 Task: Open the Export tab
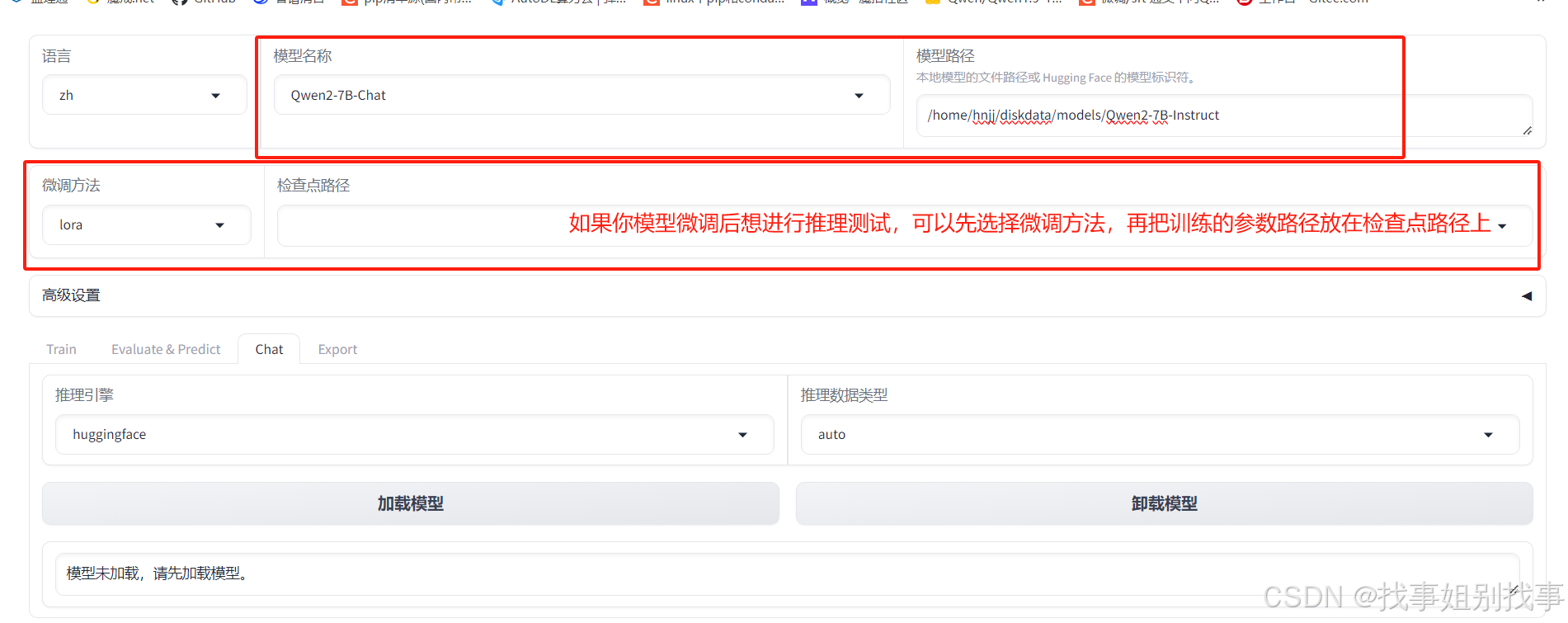click(337, 349)
